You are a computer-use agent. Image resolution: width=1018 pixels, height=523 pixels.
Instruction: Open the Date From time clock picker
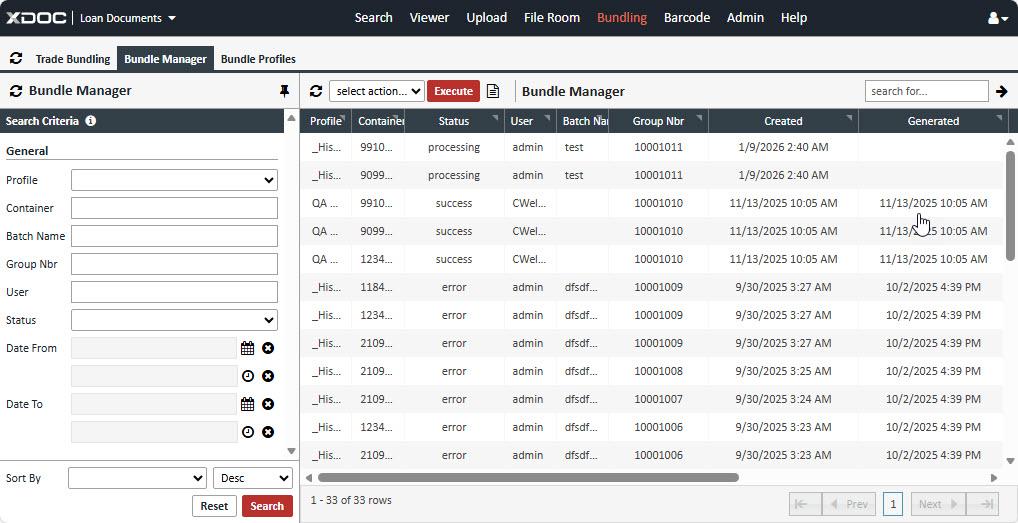click(248, 376)
